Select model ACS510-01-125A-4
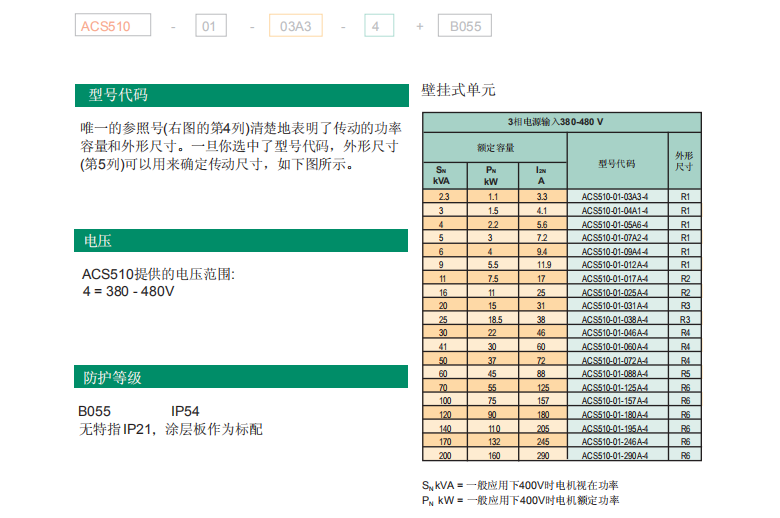 [615, 387]
